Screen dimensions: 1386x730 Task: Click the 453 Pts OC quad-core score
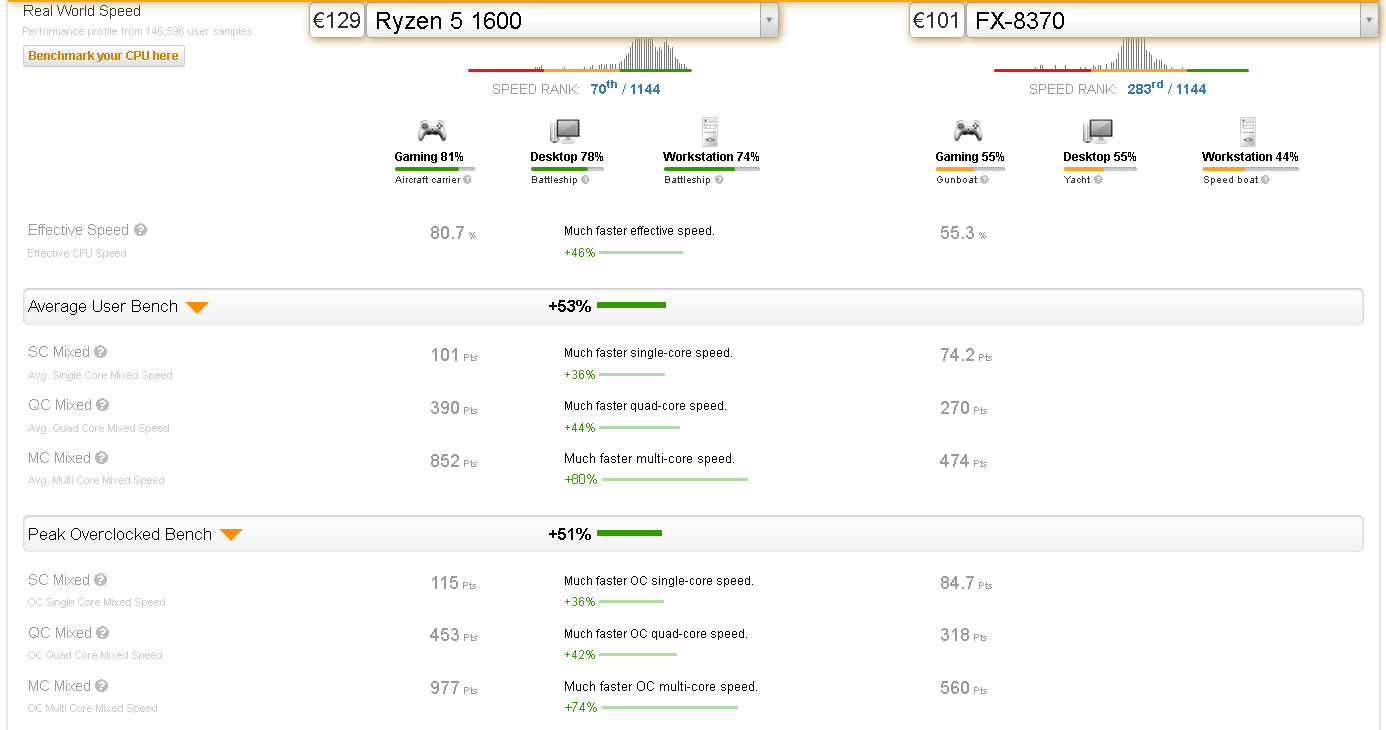[x=454, y=635]
